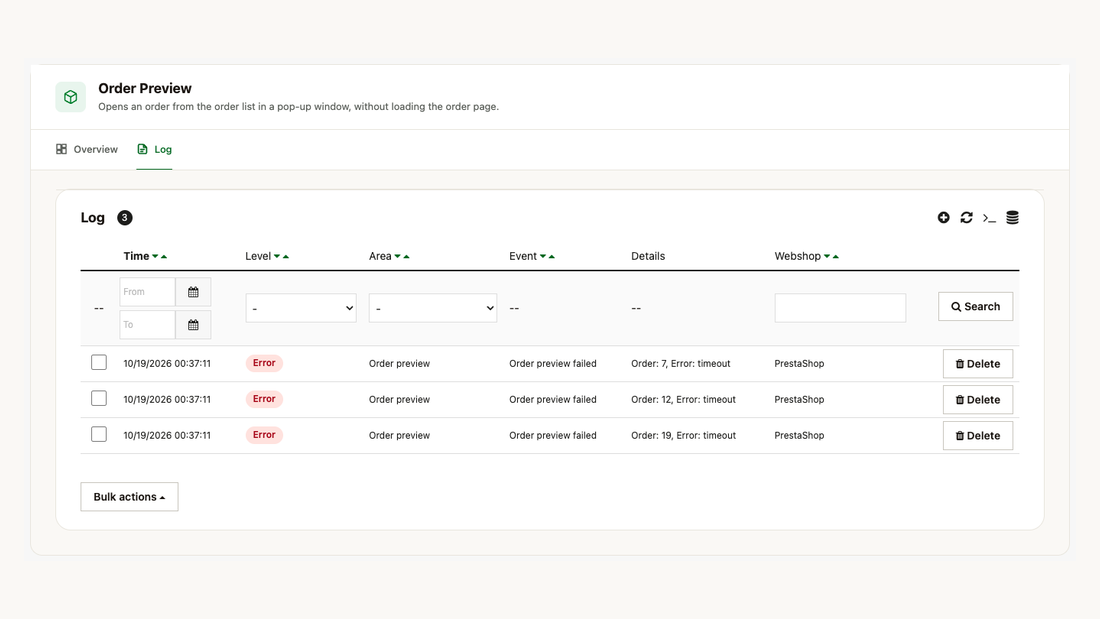Click the Overview grid icon
This screenshot has height=619, width=1100.
tap(62, 149)
